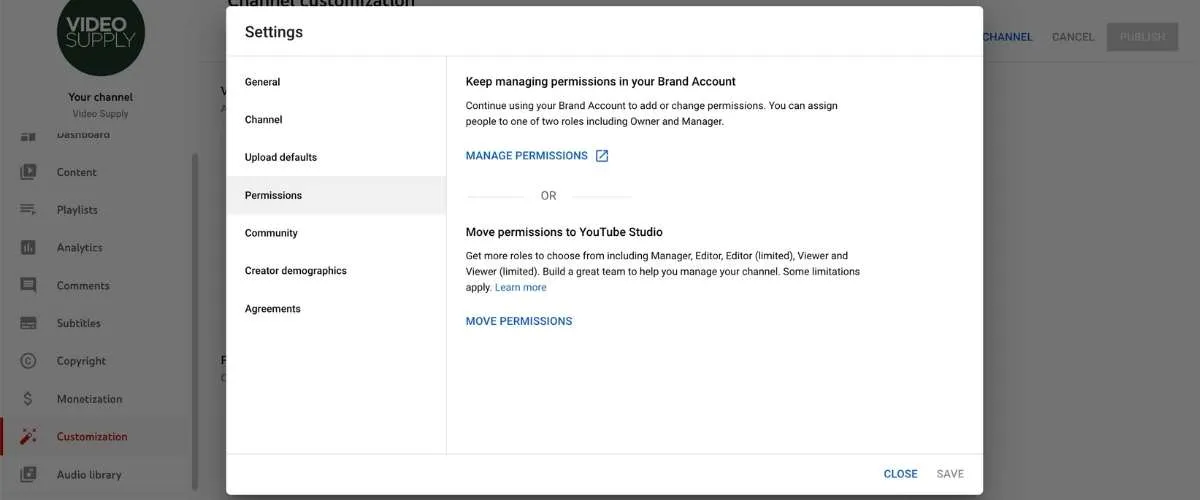The image size is (1200, 500).
Task: Click the Customization magic wand icon
Action: (x=28, y=437)
